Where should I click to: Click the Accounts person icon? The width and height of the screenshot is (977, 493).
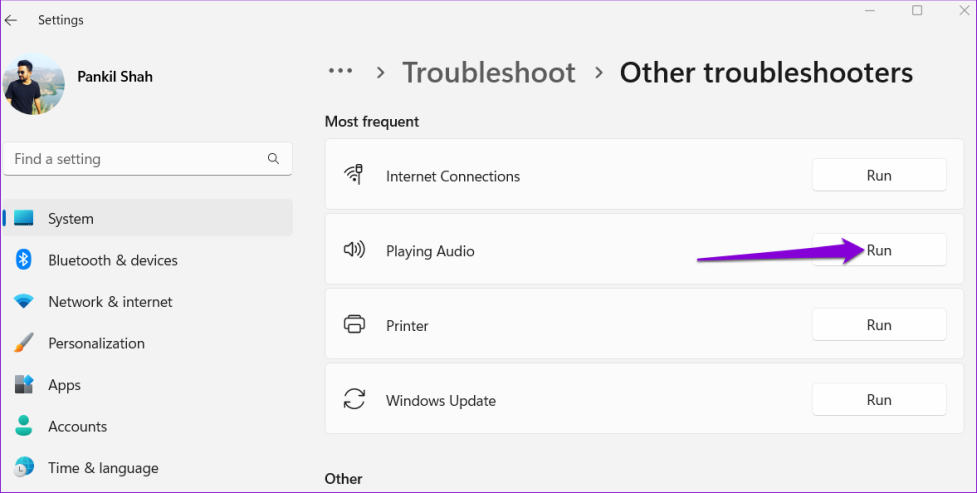click(24, 426)
